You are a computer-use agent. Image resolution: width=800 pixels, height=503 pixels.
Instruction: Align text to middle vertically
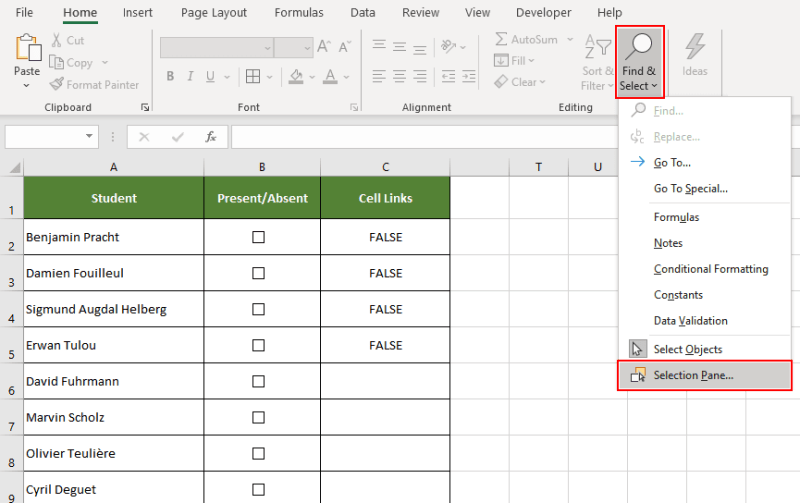click(399, 46)
